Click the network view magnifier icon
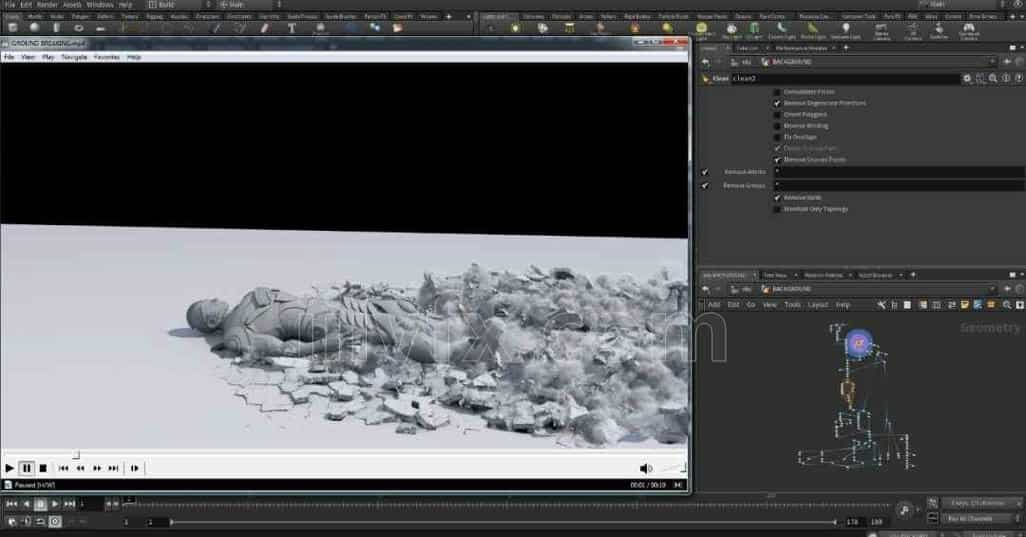1026x537 pixels. pyautogui.click(x=1006, y=305)
